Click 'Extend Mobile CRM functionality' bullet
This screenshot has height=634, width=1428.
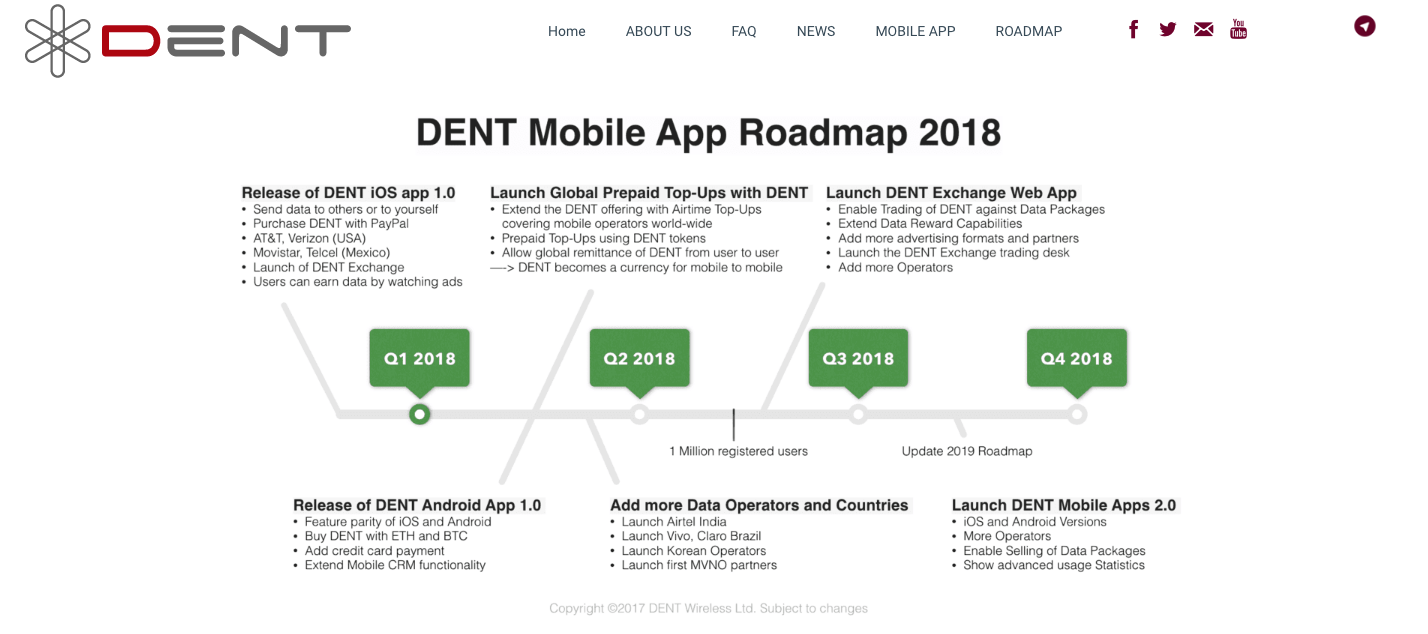coord(395,565)
